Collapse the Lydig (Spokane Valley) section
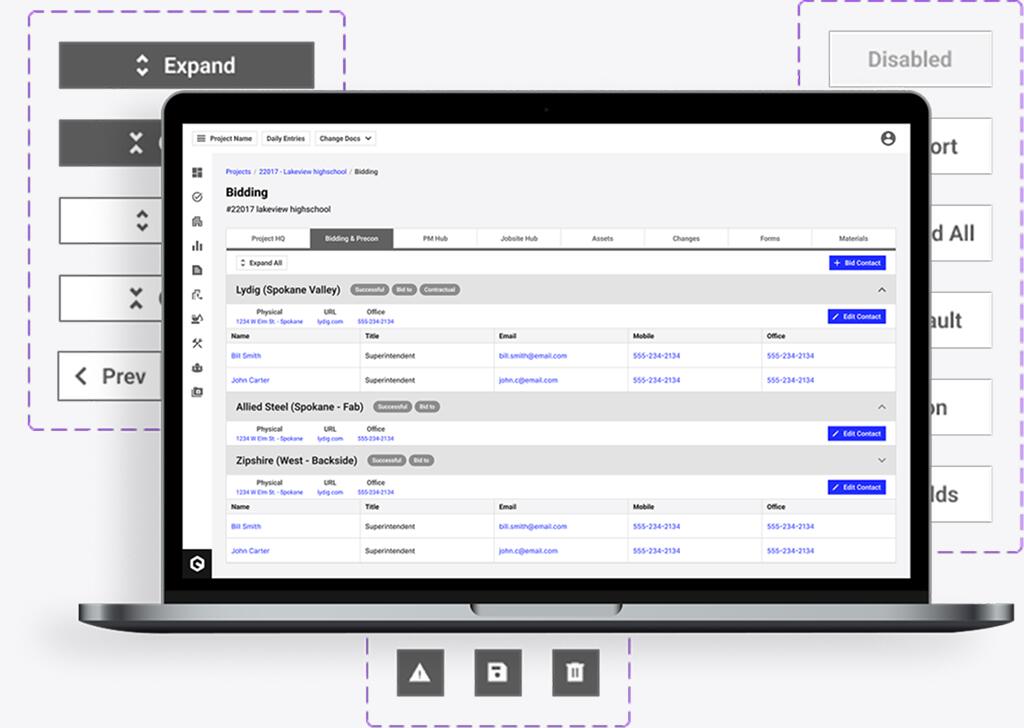The image size is (1024, 728). coord(881,290)
